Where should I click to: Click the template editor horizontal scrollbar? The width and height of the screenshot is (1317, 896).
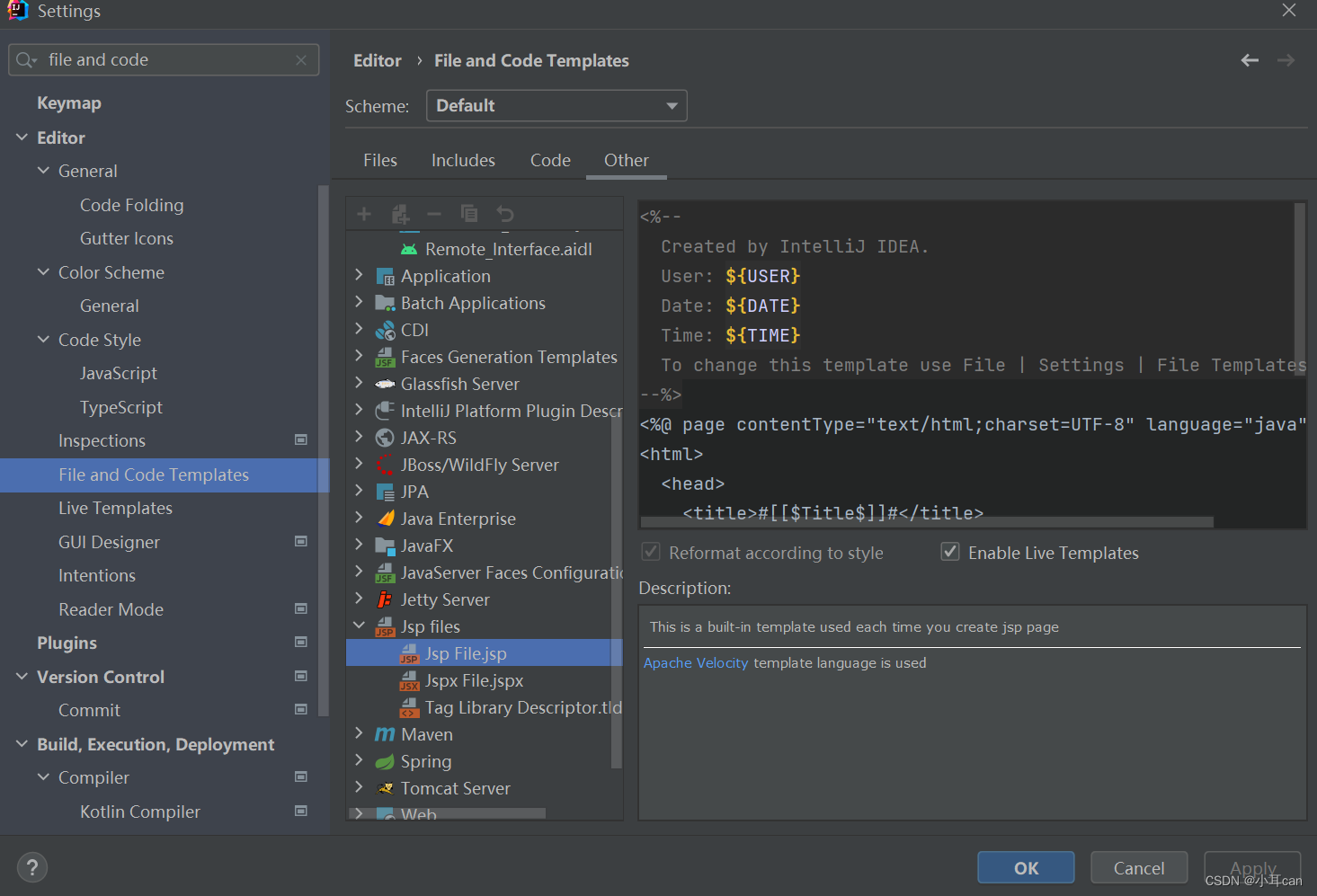pos(927,522)
